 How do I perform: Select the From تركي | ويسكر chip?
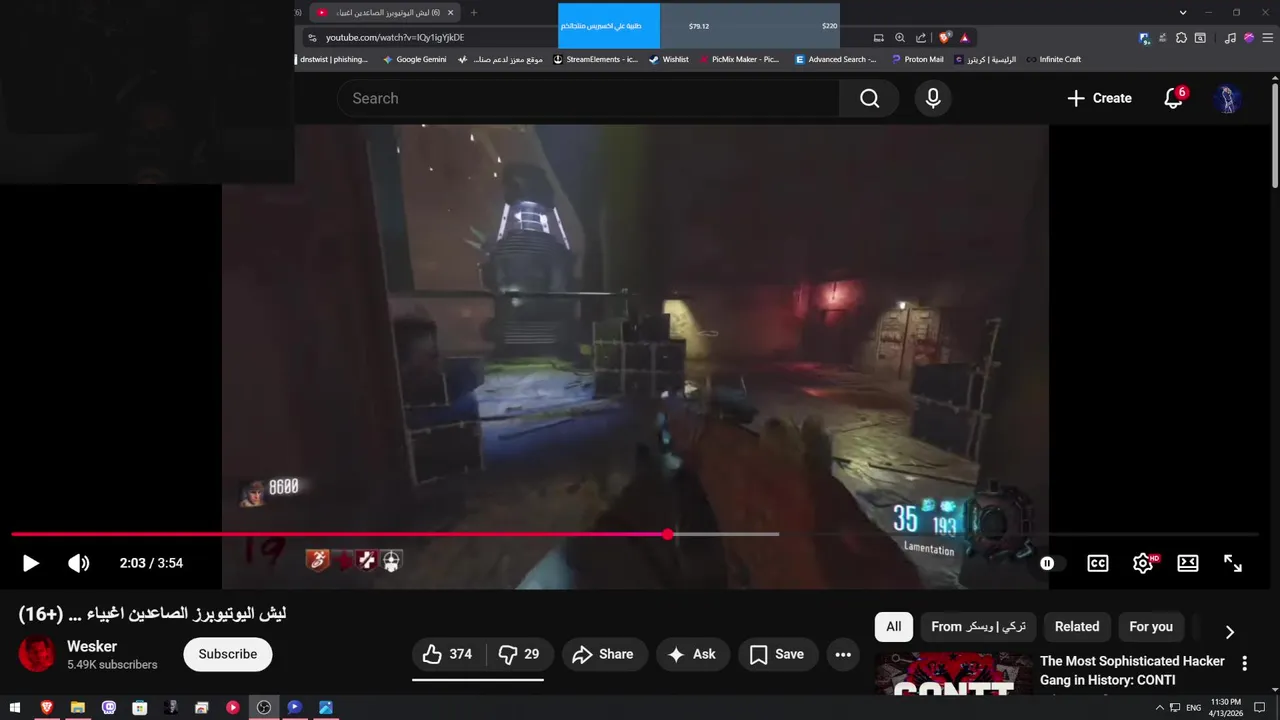978,627
